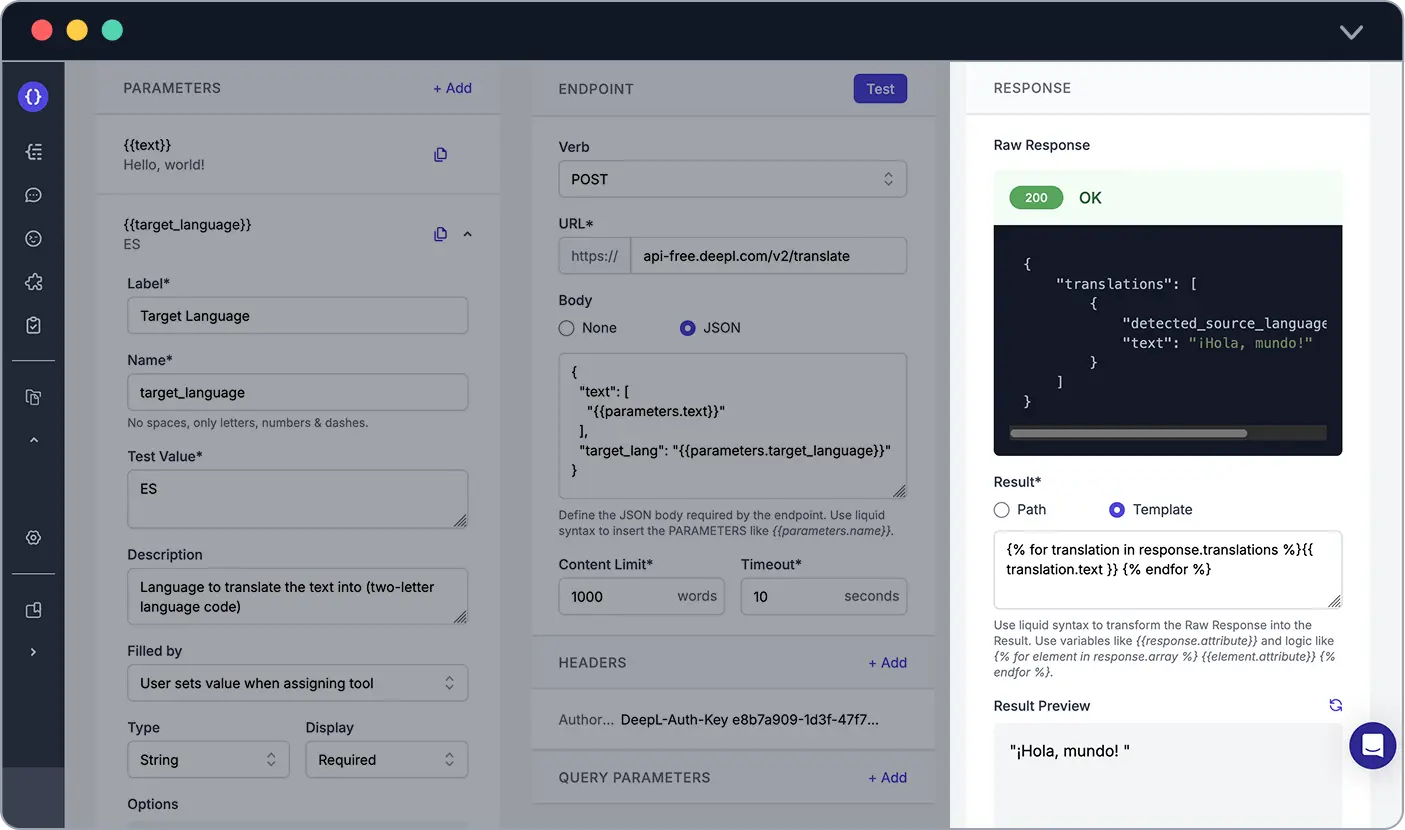
Task: Open the puzzle piece tools icon in the sidebar
Action: (34, 282)
